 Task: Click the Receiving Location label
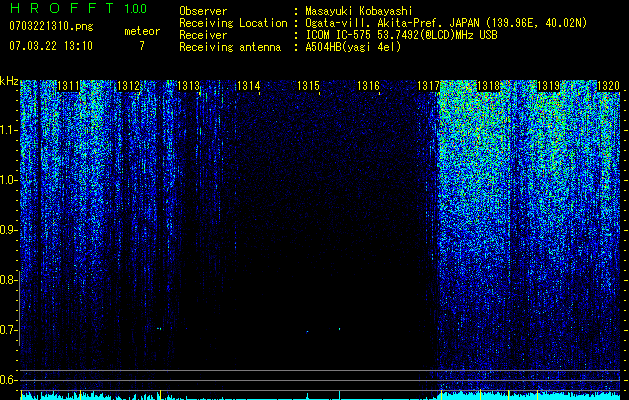coord(233,23)
